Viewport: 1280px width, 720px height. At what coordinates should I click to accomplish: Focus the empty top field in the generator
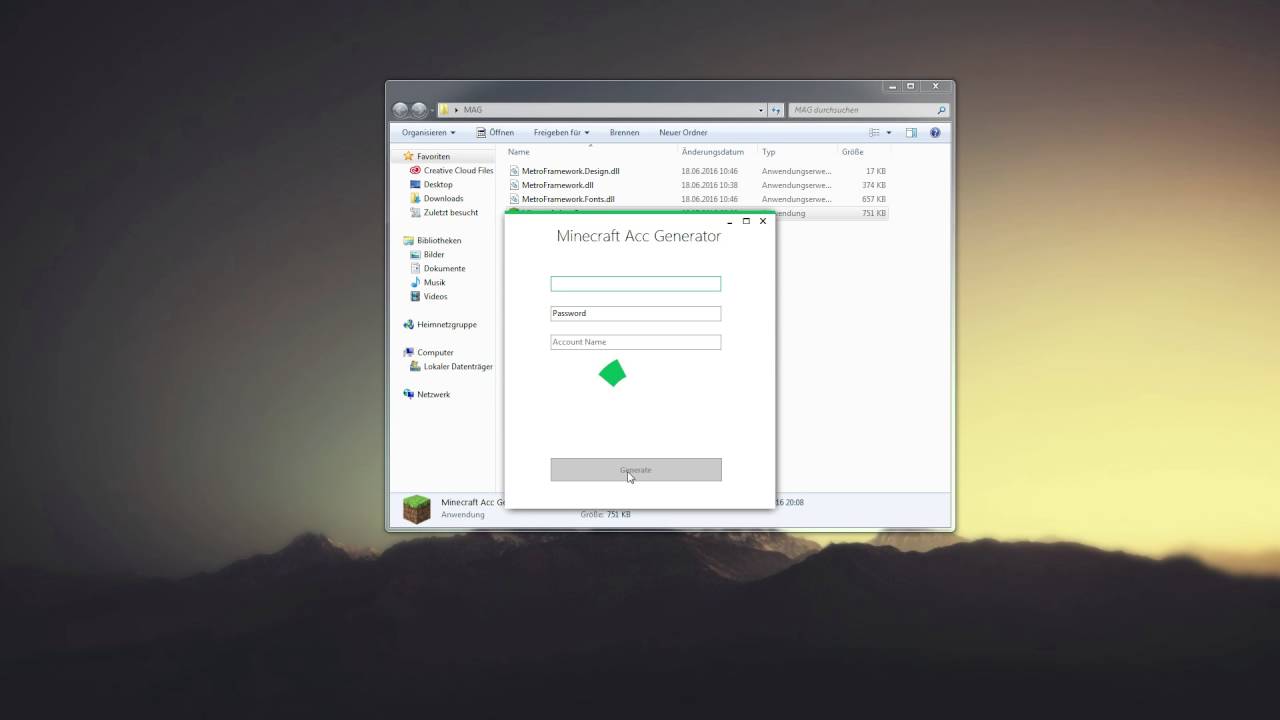click(636, 284)
